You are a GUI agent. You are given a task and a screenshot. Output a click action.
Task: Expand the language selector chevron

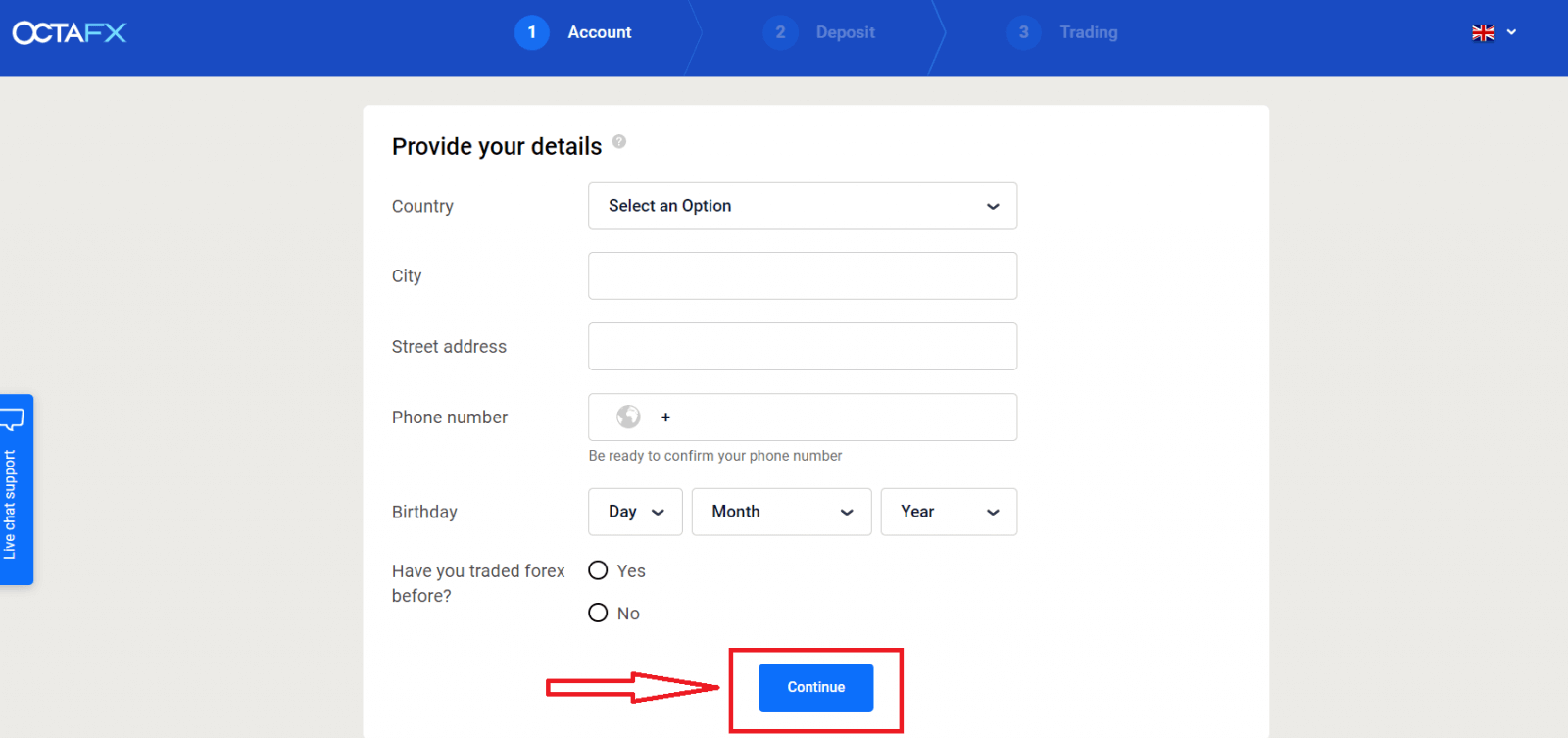point(1511,32)
